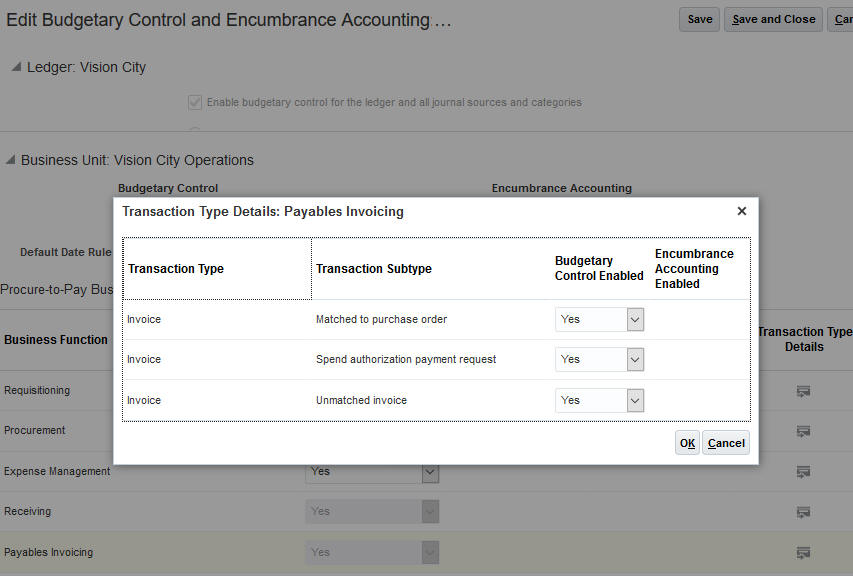Viewport: 853px width, 576px height.
Task: Click Save and Close button
Action: 773,19
